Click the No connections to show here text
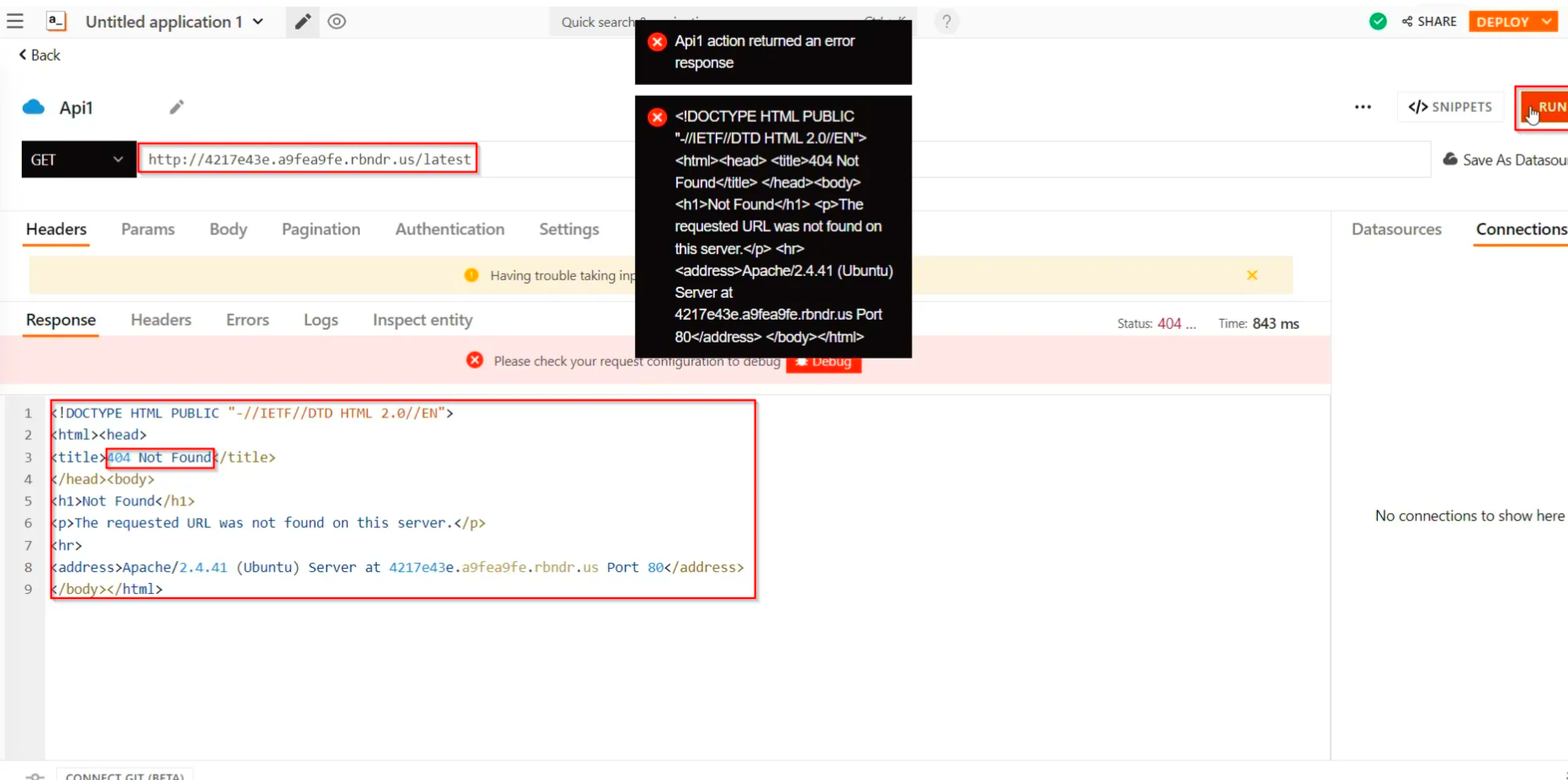Screen dimensions: 1568x780 point(1470,516)
